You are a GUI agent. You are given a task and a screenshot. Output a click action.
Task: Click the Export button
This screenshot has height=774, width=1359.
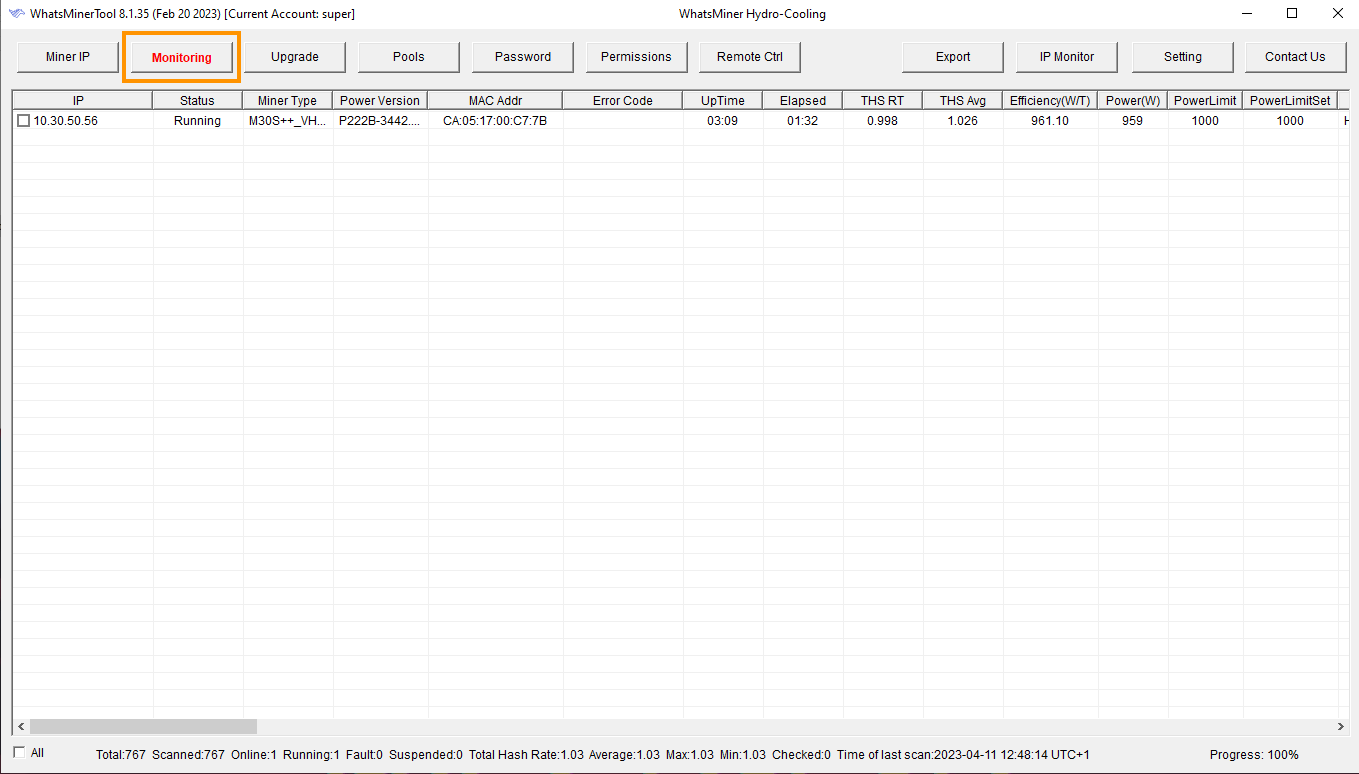click(x=953, y=57)
